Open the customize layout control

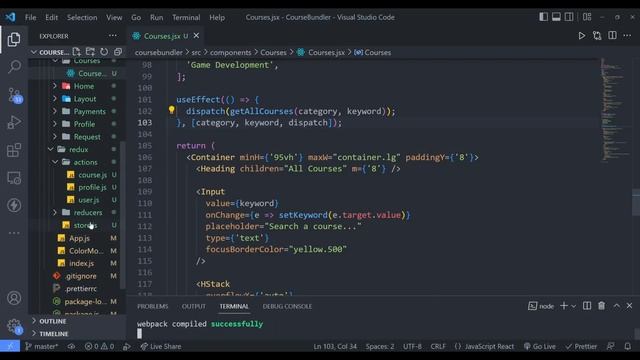(x=587, y=17)
